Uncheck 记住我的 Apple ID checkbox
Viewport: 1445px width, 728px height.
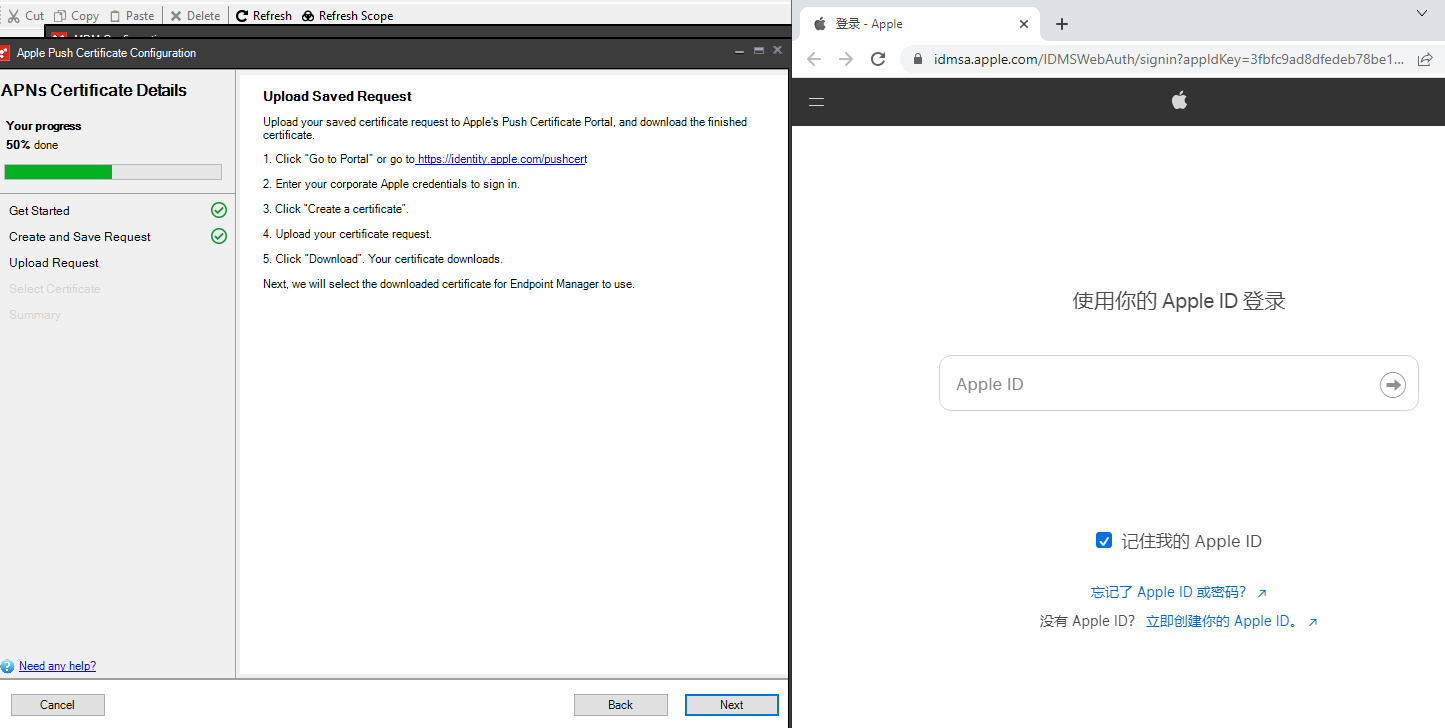pyautogui.click(x=1103, y=540)
